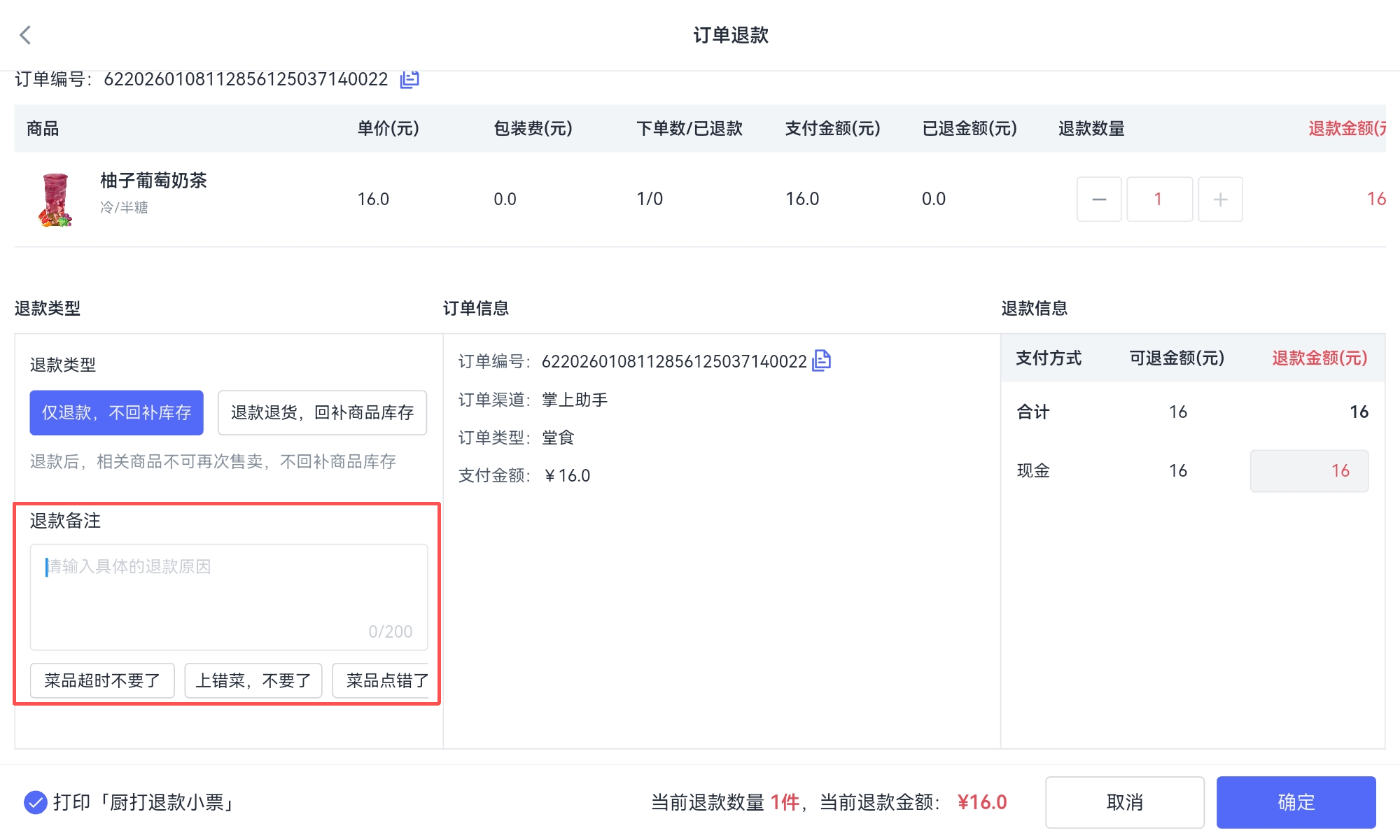Decrease refund quantity with minus button
This screenshot has width=1400, height=840.
pyautogui.click(x=1099, y=199)
